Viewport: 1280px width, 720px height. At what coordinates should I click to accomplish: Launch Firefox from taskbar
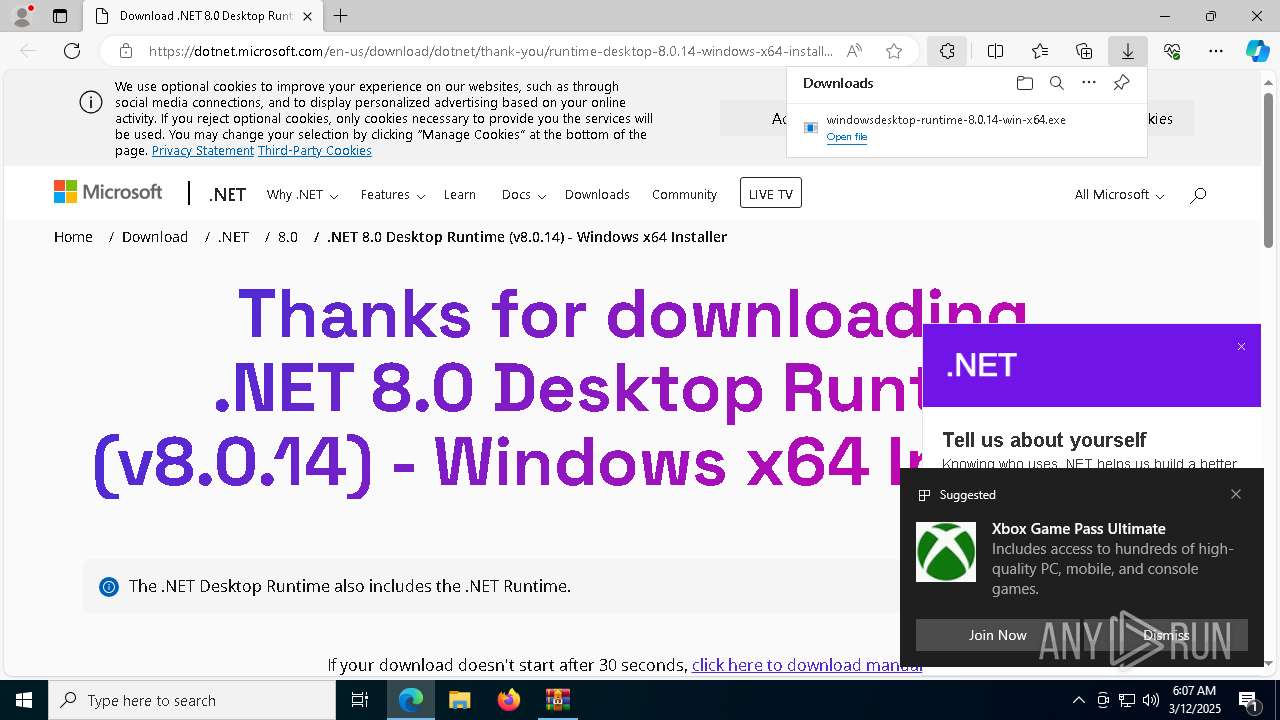pyautogui.click(x=509, y=700)
